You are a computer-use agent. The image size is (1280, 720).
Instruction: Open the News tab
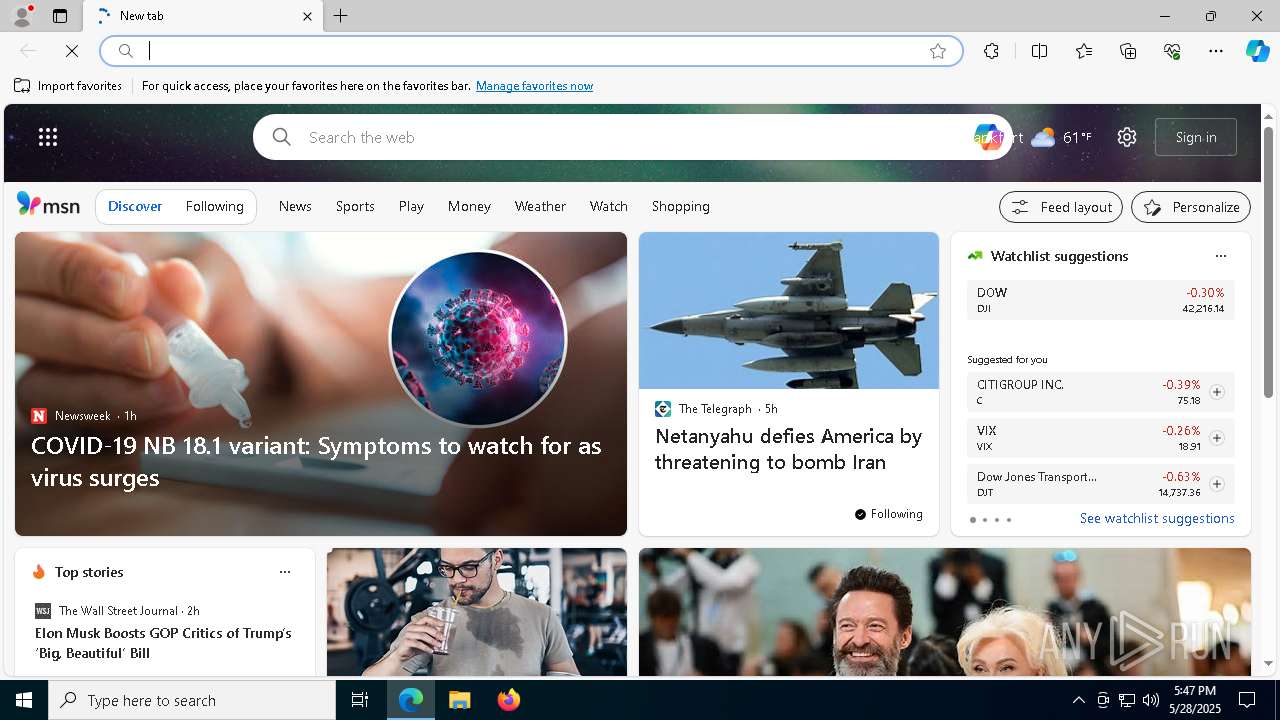click(295, 206)
